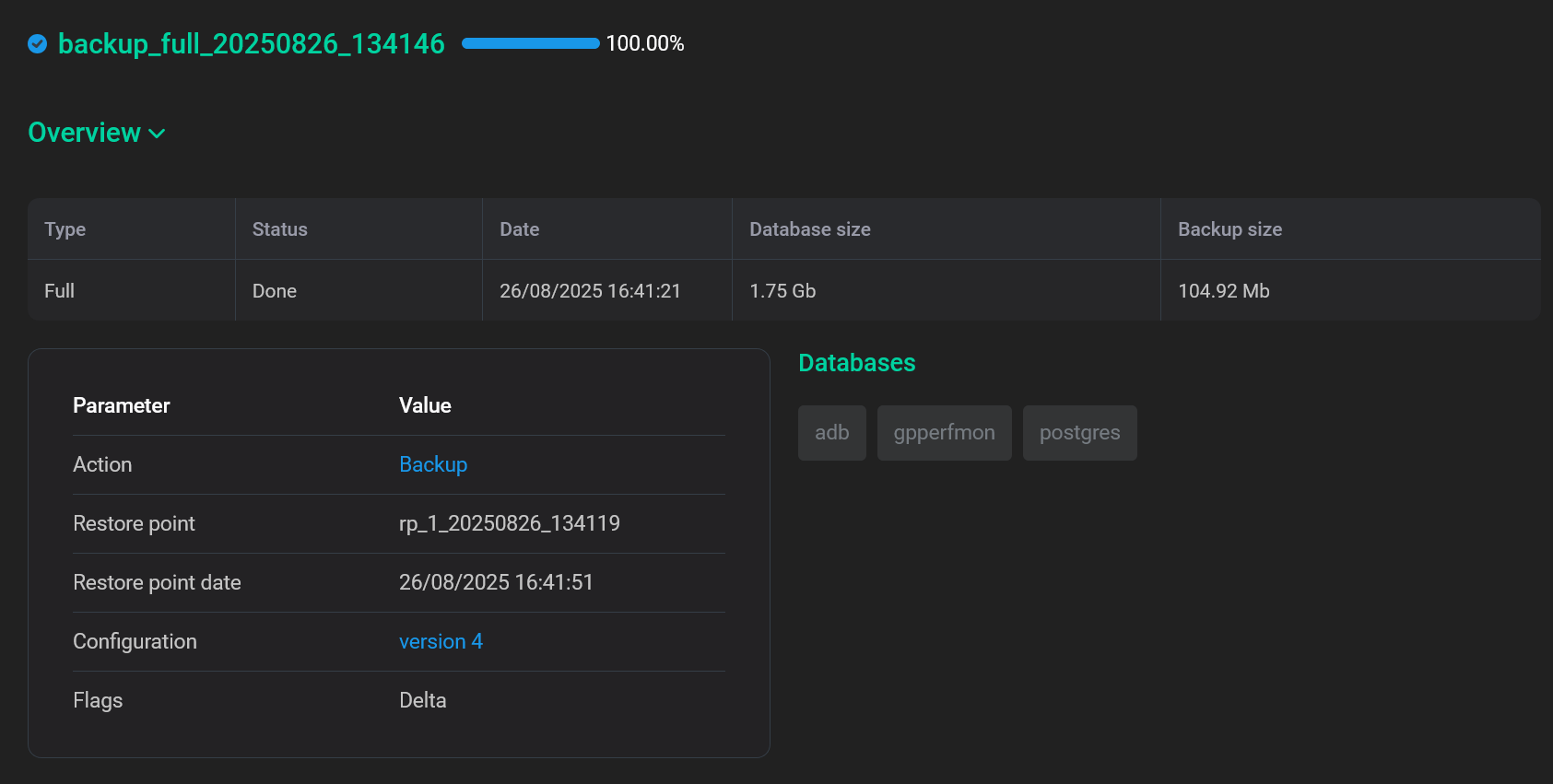Click the Type column header

click(x=65, y=229)
